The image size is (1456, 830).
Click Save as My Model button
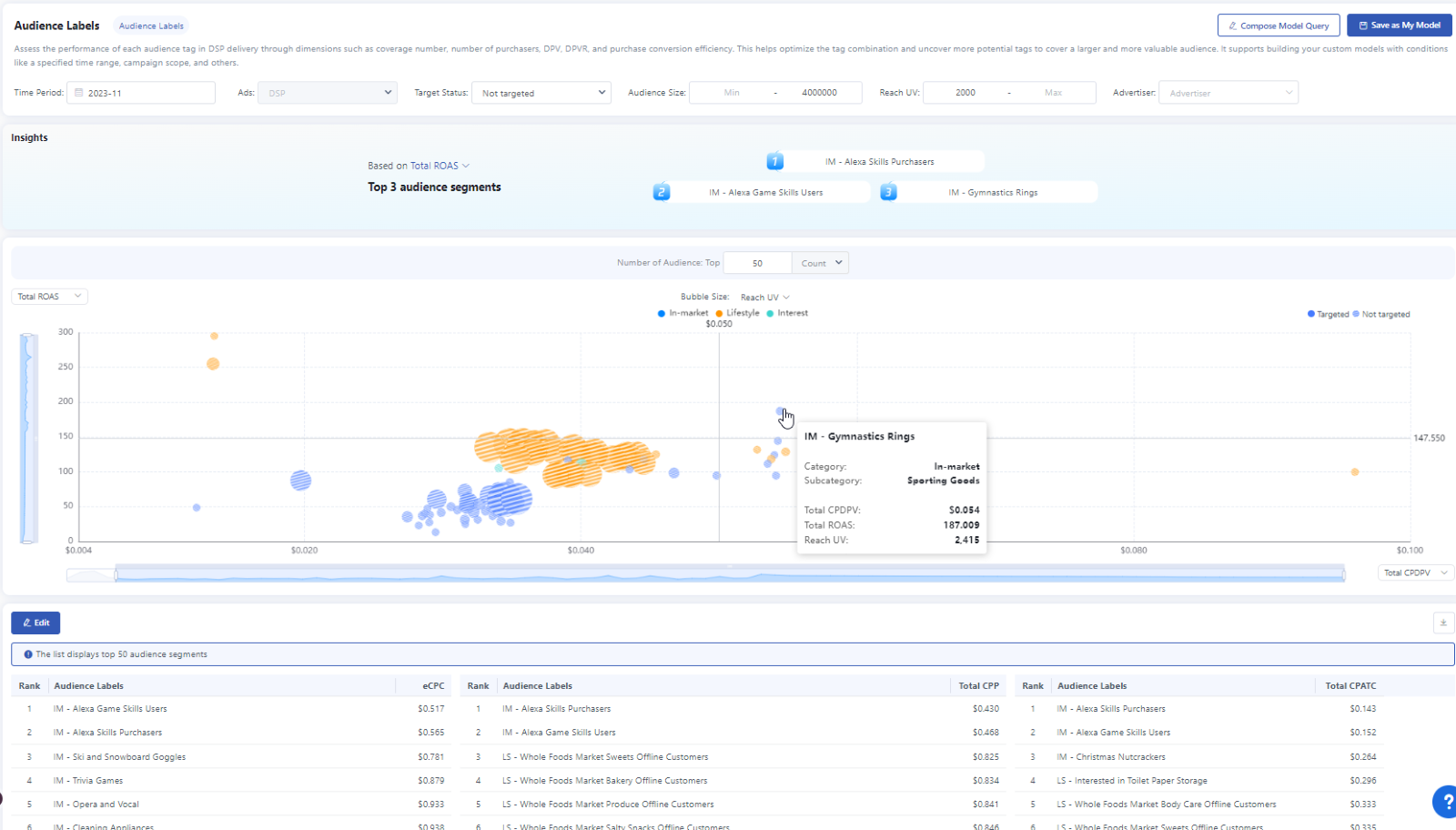pyautogui.click(x=1400, y=25)
